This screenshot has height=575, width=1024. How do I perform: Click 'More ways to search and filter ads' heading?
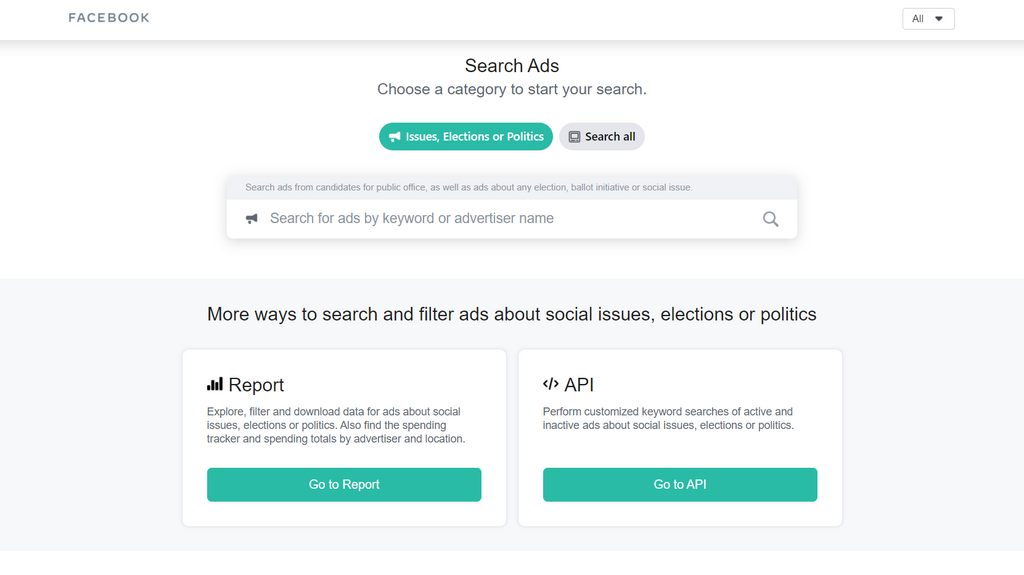pos(512,314)
